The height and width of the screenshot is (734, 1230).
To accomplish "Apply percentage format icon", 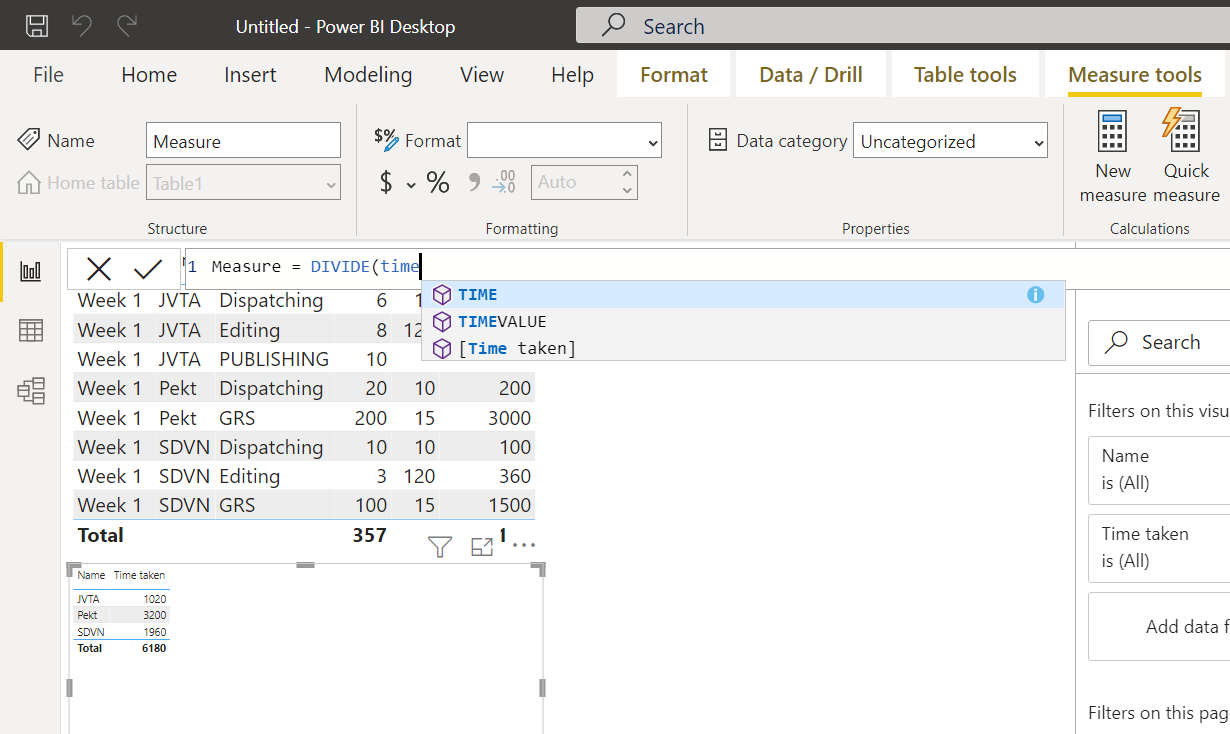I will (x=438, y=182).
